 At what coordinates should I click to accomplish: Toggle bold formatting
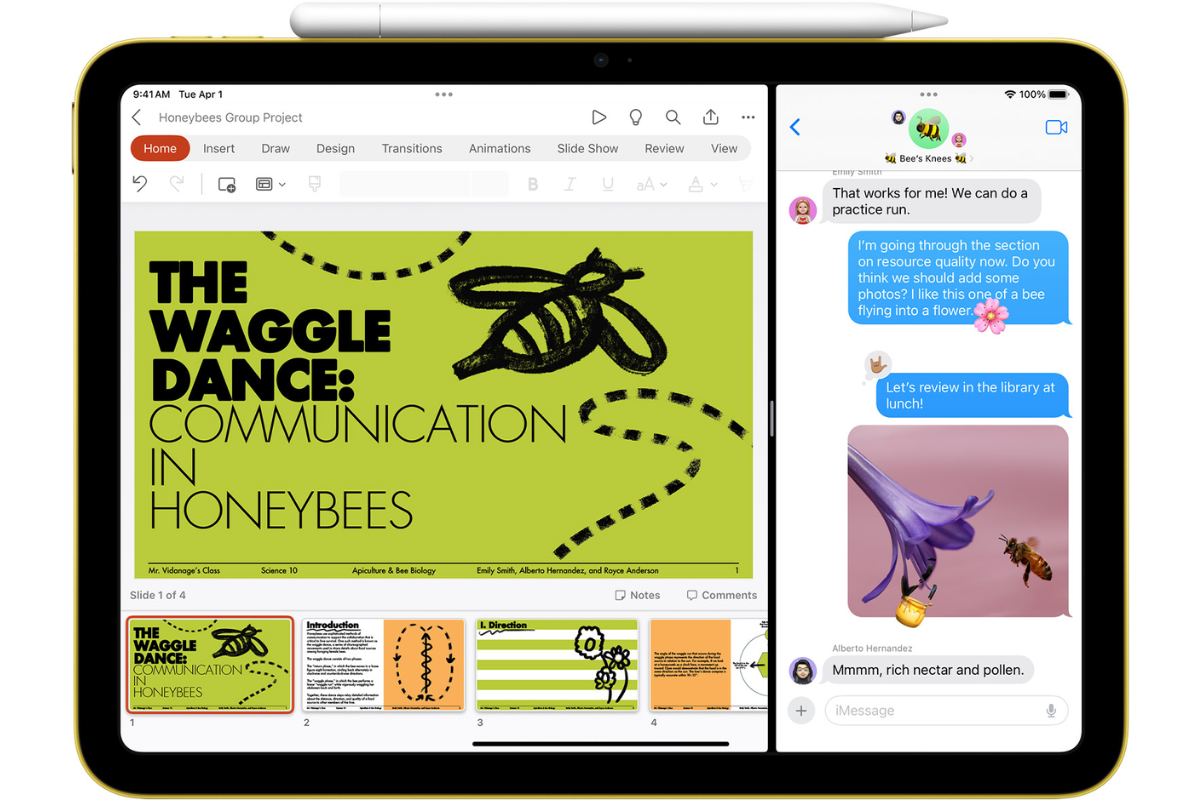click(533, 184)
